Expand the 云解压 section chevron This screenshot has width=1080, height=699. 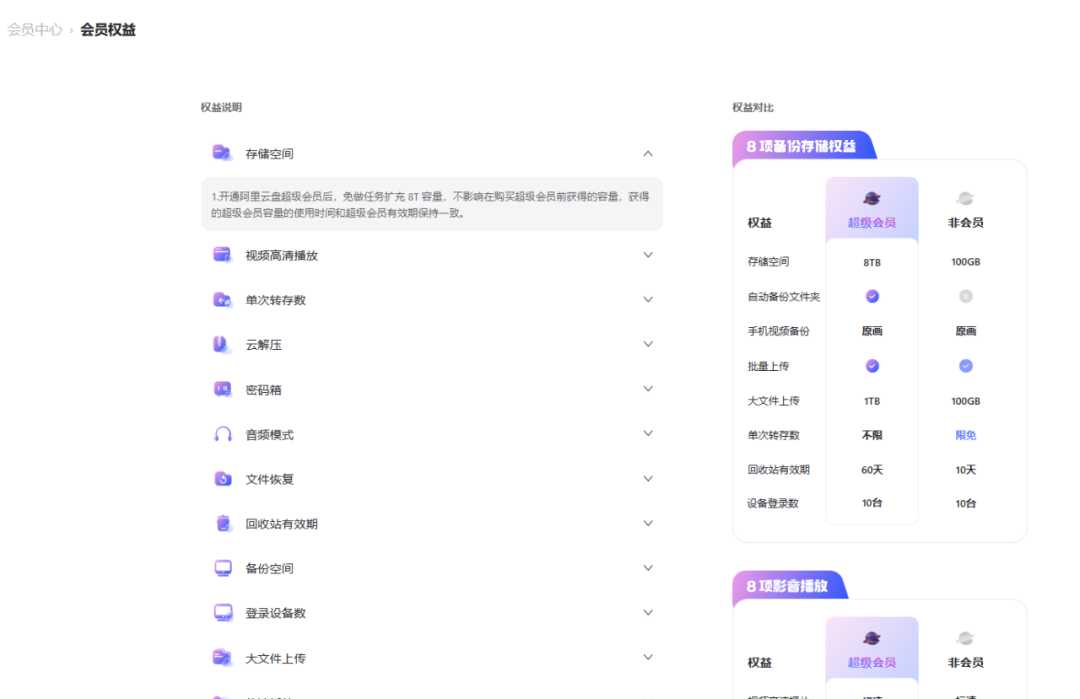647,344
